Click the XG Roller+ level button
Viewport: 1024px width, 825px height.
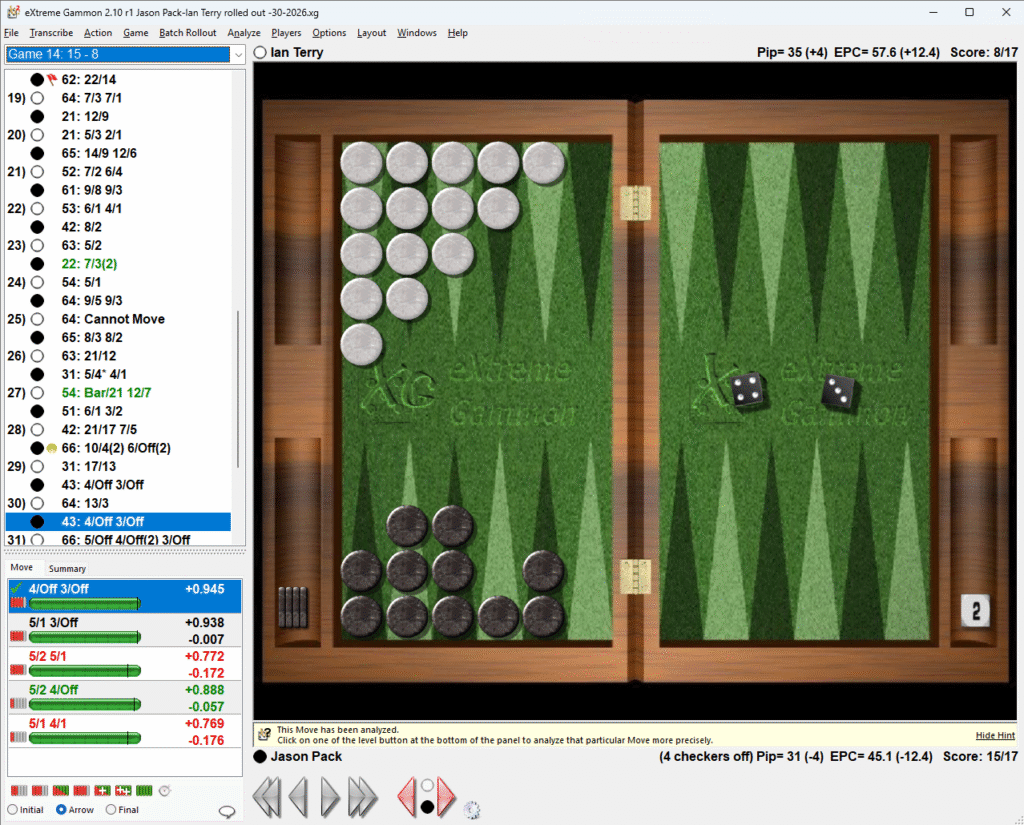point(103,791)
